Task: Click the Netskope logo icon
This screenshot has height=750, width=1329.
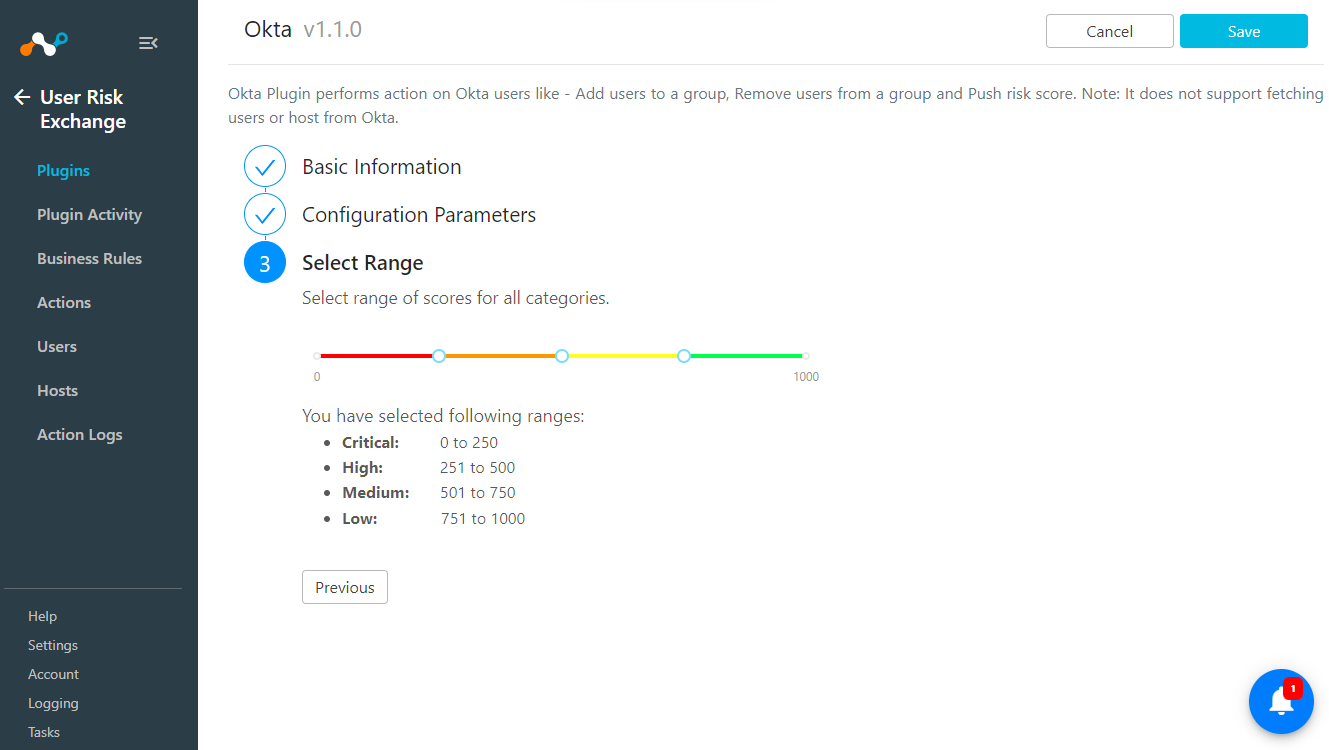Action: [44, 43]
